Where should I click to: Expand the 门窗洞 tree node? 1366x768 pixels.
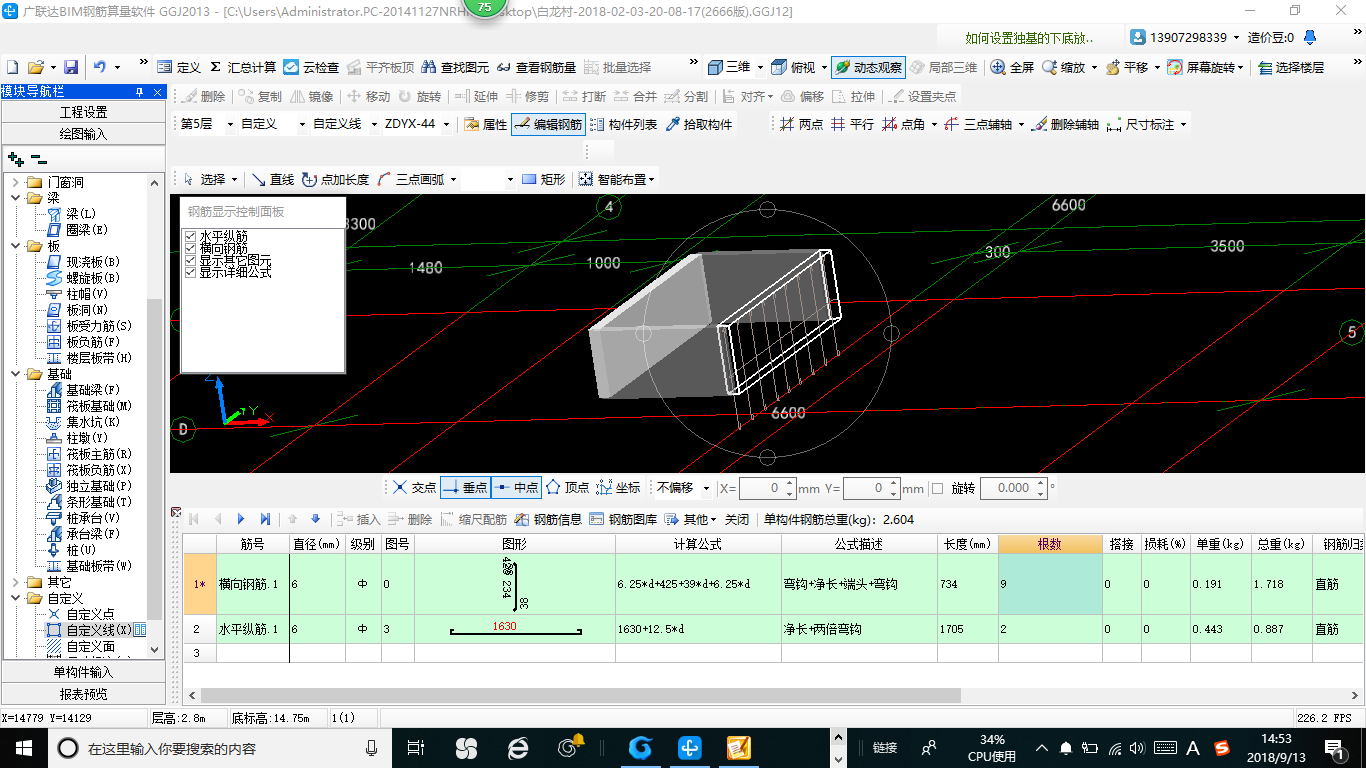[15, 182]
